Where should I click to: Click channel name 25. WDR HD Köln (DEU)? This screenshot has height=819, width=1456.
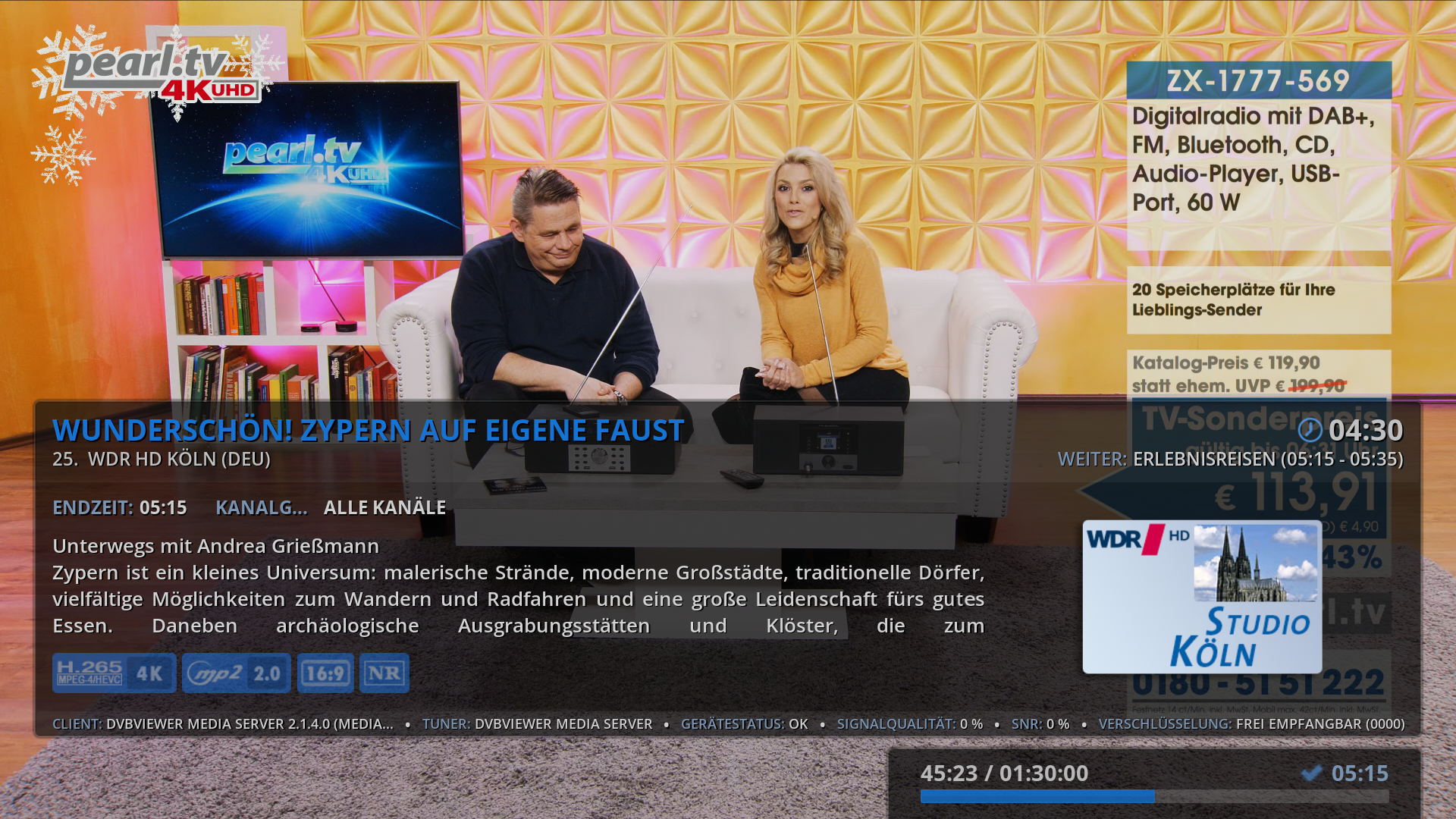pyautogui.click(x=162, y=459)
